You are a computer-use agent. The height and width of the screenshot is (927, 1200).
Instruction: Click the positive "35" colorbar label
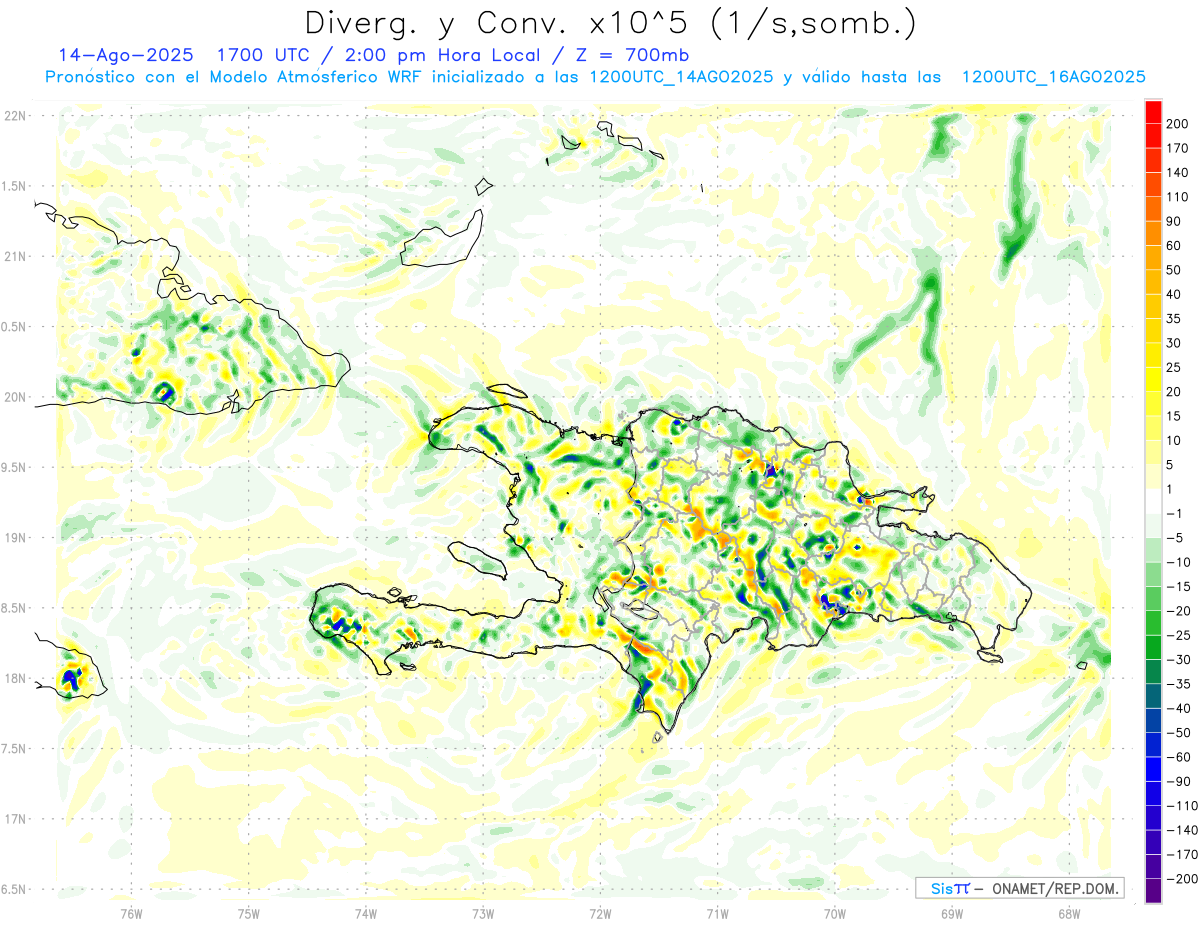click(1173, 319)
